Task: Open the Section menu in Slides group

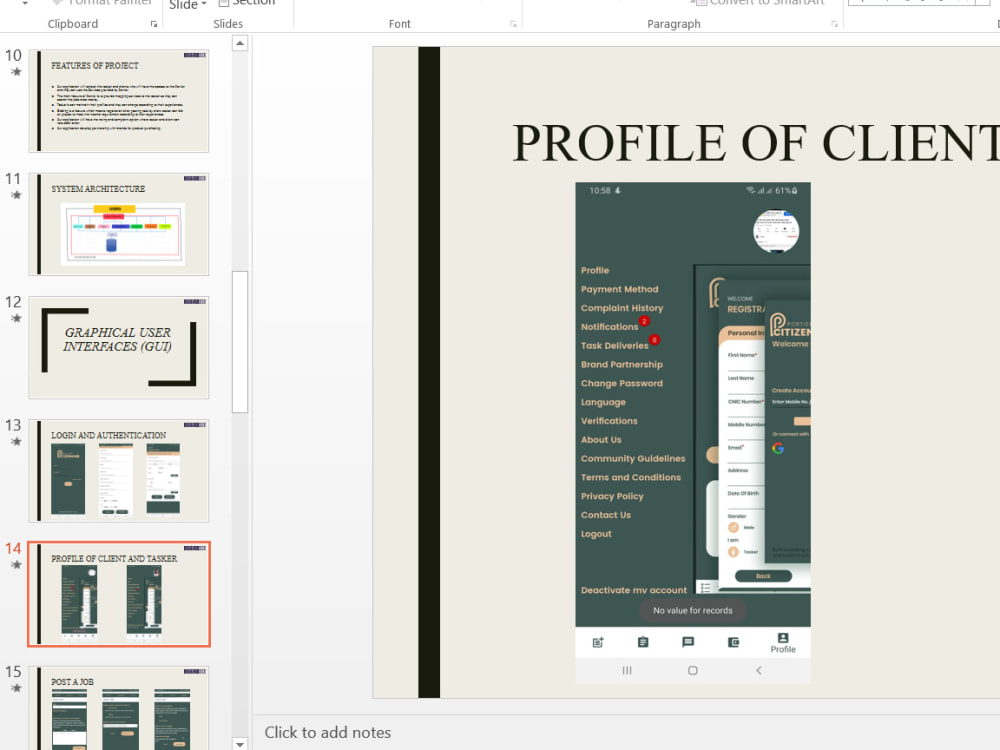Action: pos(247,3)
